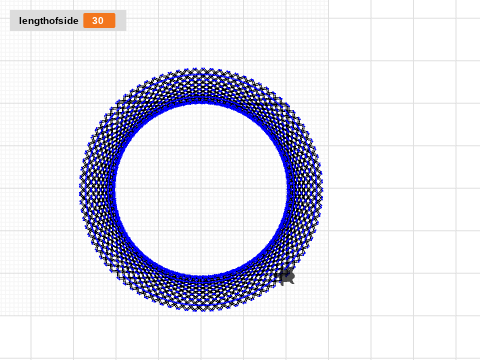480x360 pixels.
Task: Select the lengthofside variable label
Action: (x=49, y=21)
